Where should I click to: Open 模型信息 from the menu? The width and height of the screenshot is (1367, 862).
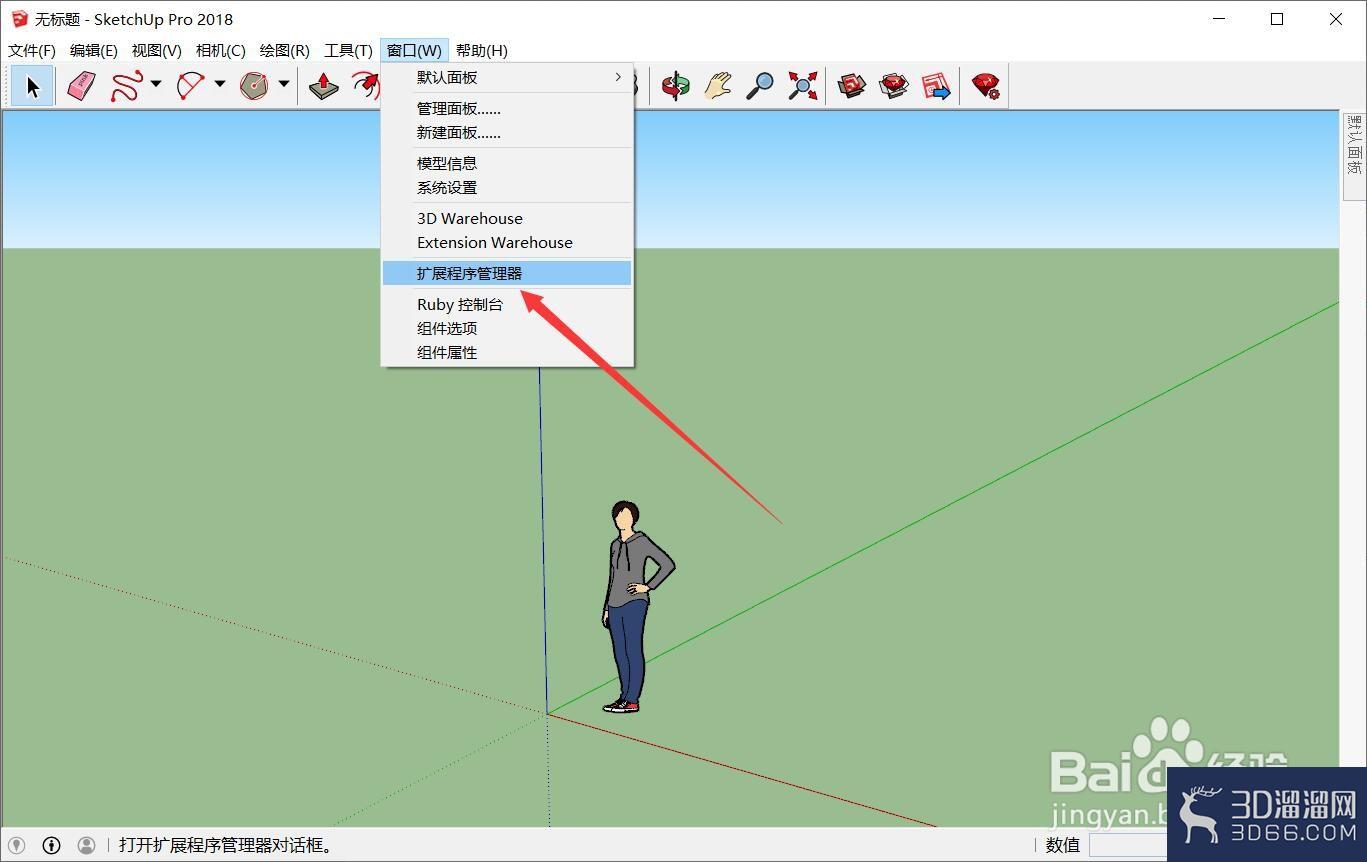pyautogui.click(x=507, y=163)
